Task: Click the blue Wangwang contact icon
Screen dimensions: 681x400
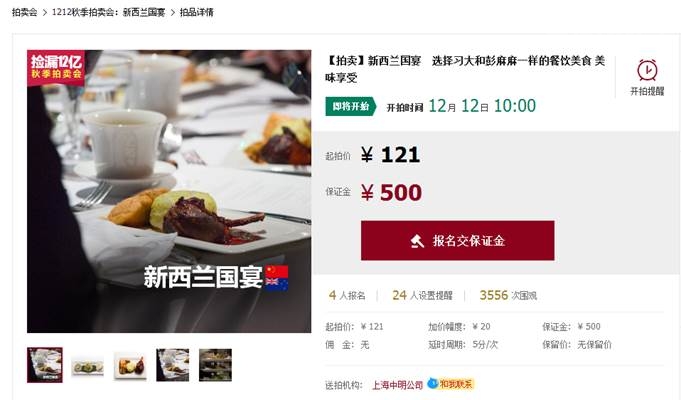Action: (x=432, y=383)
